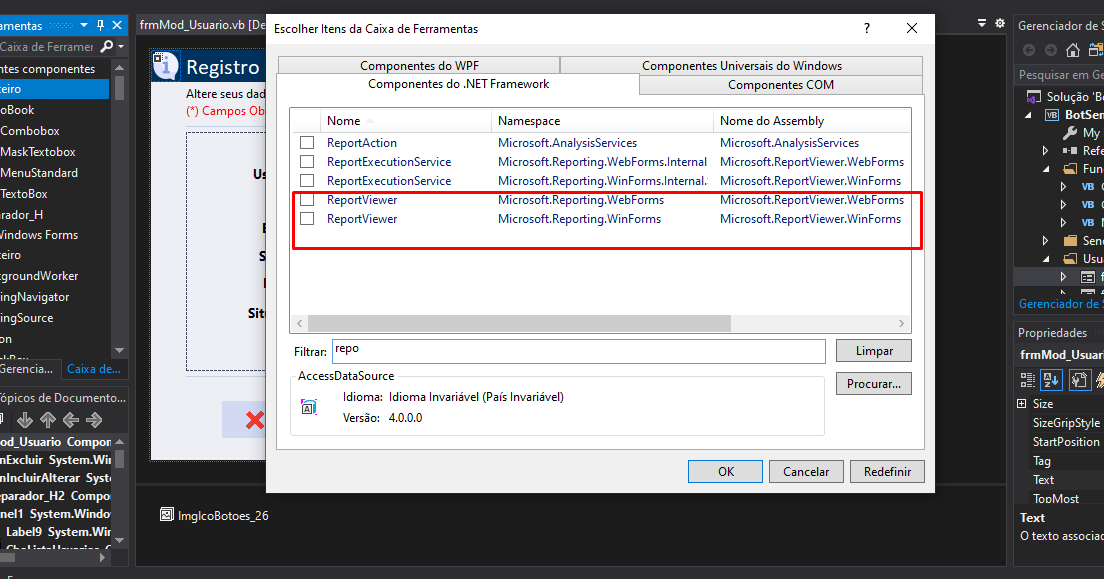This screenshot has width=1104, height=579.
Task: Click the document well gear icon
Action: coord(1000,23)
